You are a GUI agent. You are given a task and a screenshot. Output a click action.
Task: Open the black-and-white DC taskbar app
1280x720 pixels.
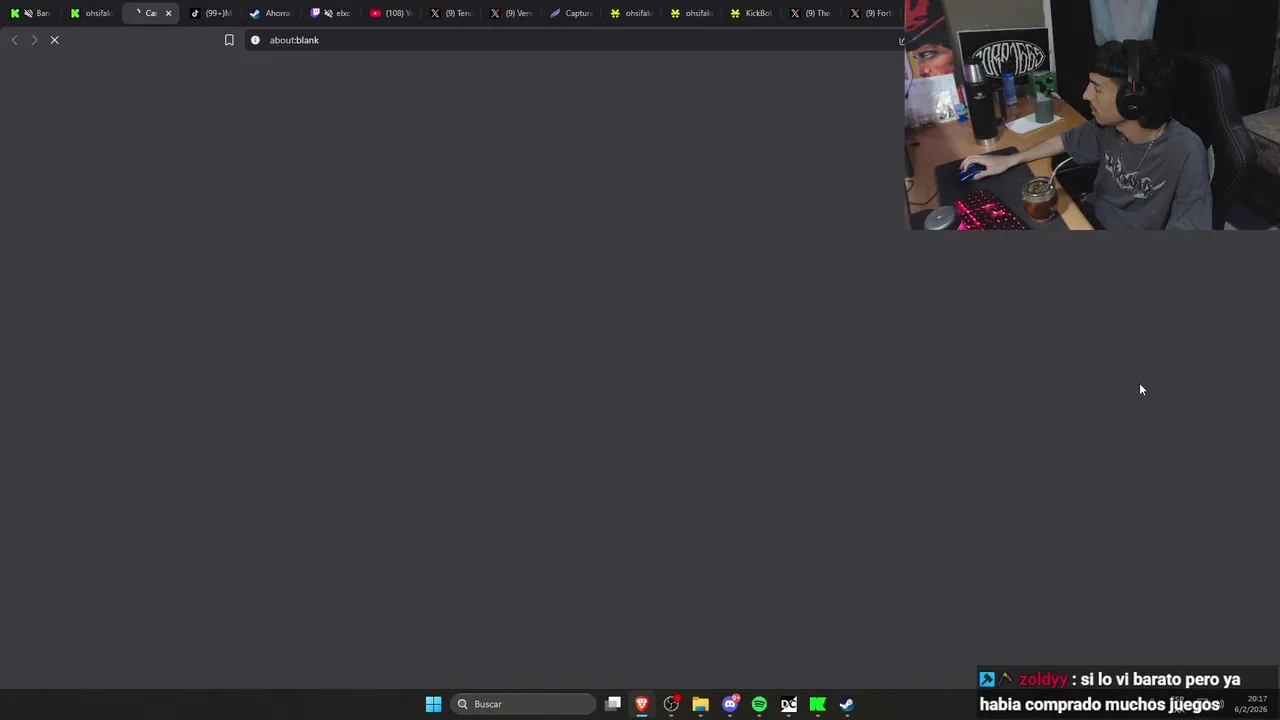[x=789, y=704]
